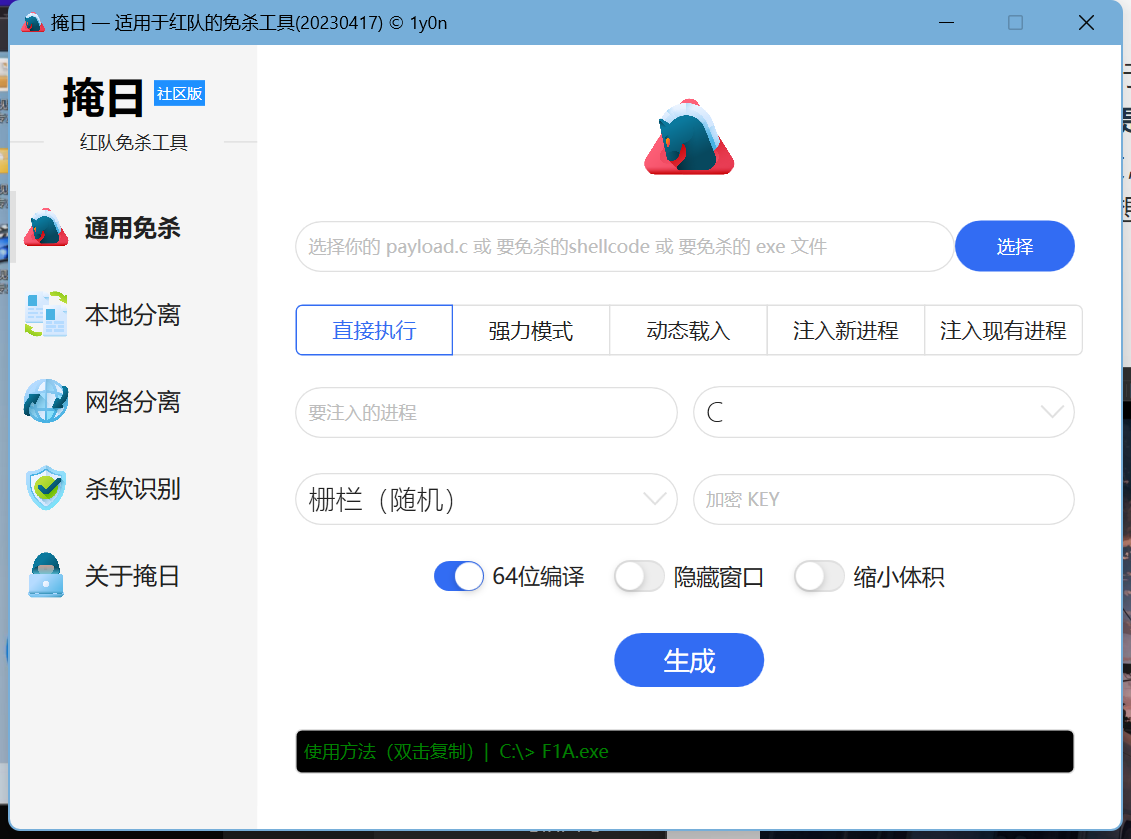Click the 要注入的进程 input field
1131x839 pixels.
click(486, 413)
